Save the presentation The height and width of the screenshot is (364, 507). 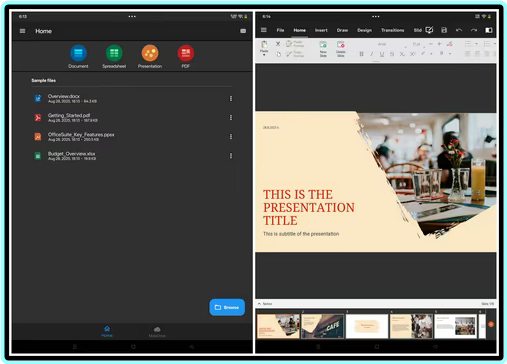click(x=444, y=30)
